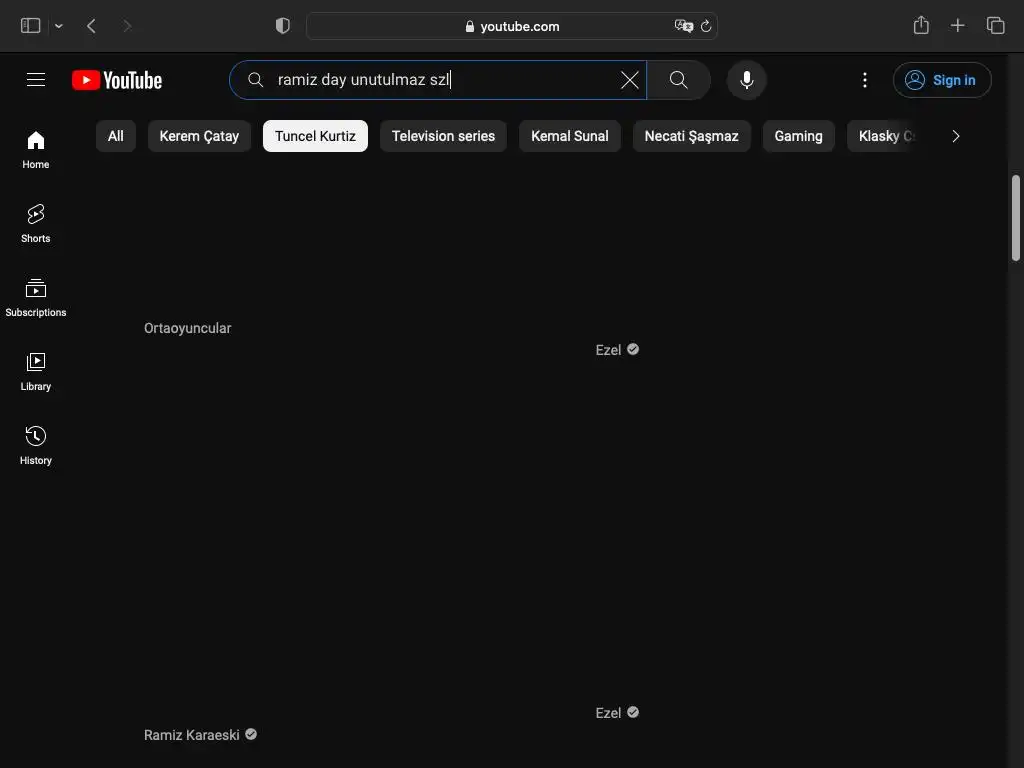Click the address bar padlock icon
The image size is (1024, 768).
[x=470, y=26]
